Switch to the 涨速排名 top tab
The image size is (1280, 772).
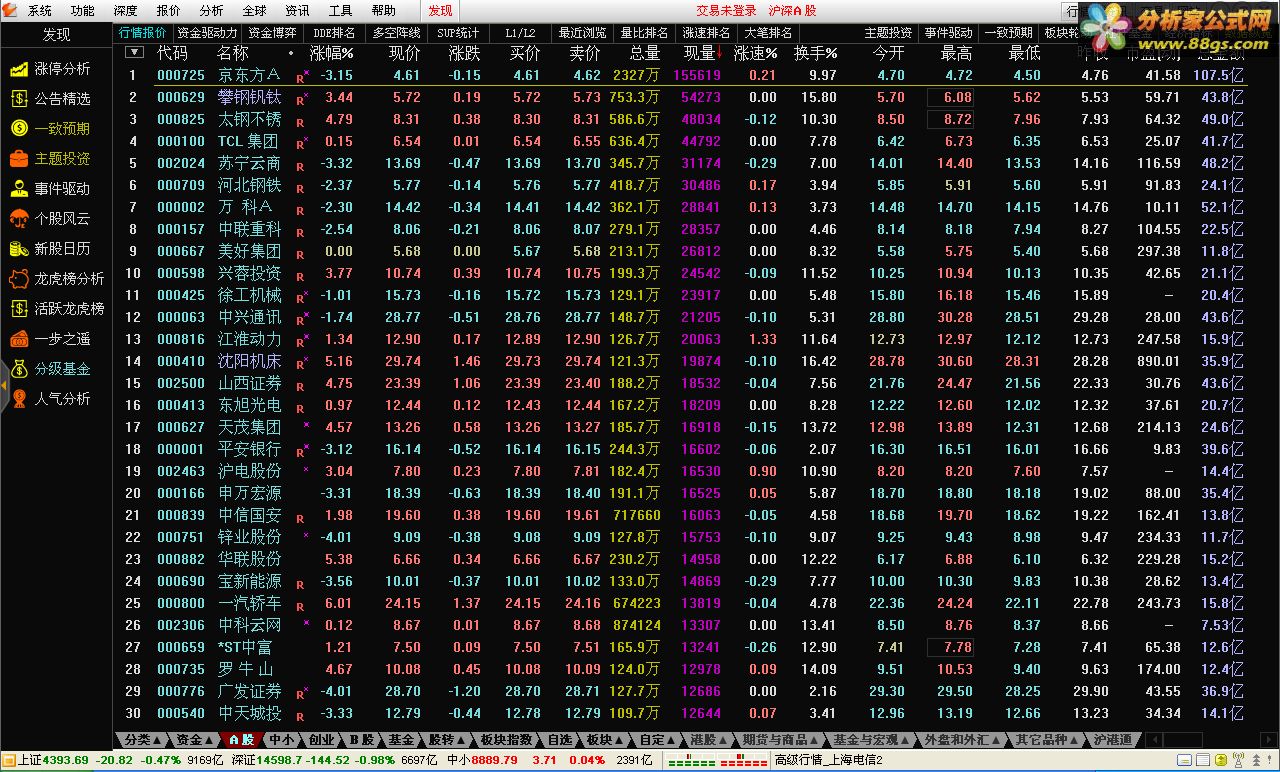pyautogui.click(x=706, y=32)
